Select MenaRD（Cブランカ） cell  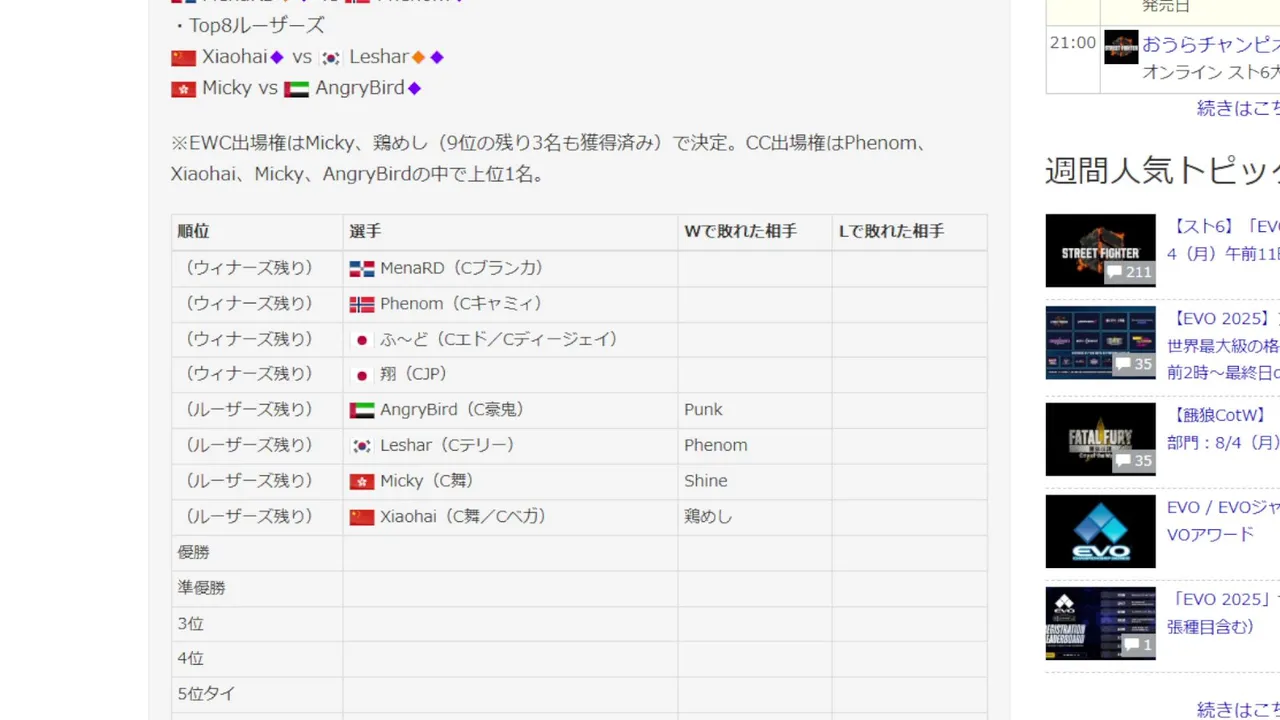coord(510,269)
